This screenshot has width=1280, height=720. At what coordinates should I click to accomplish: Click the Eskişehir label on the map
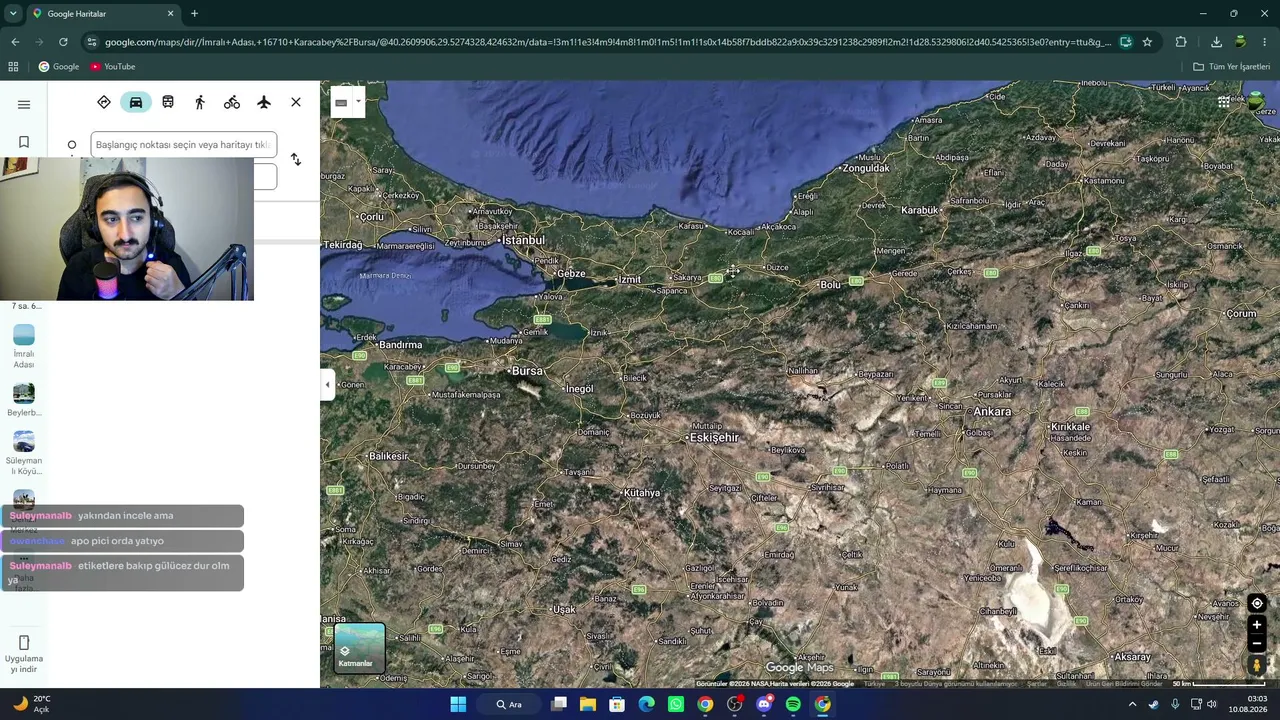click(714, 438)
